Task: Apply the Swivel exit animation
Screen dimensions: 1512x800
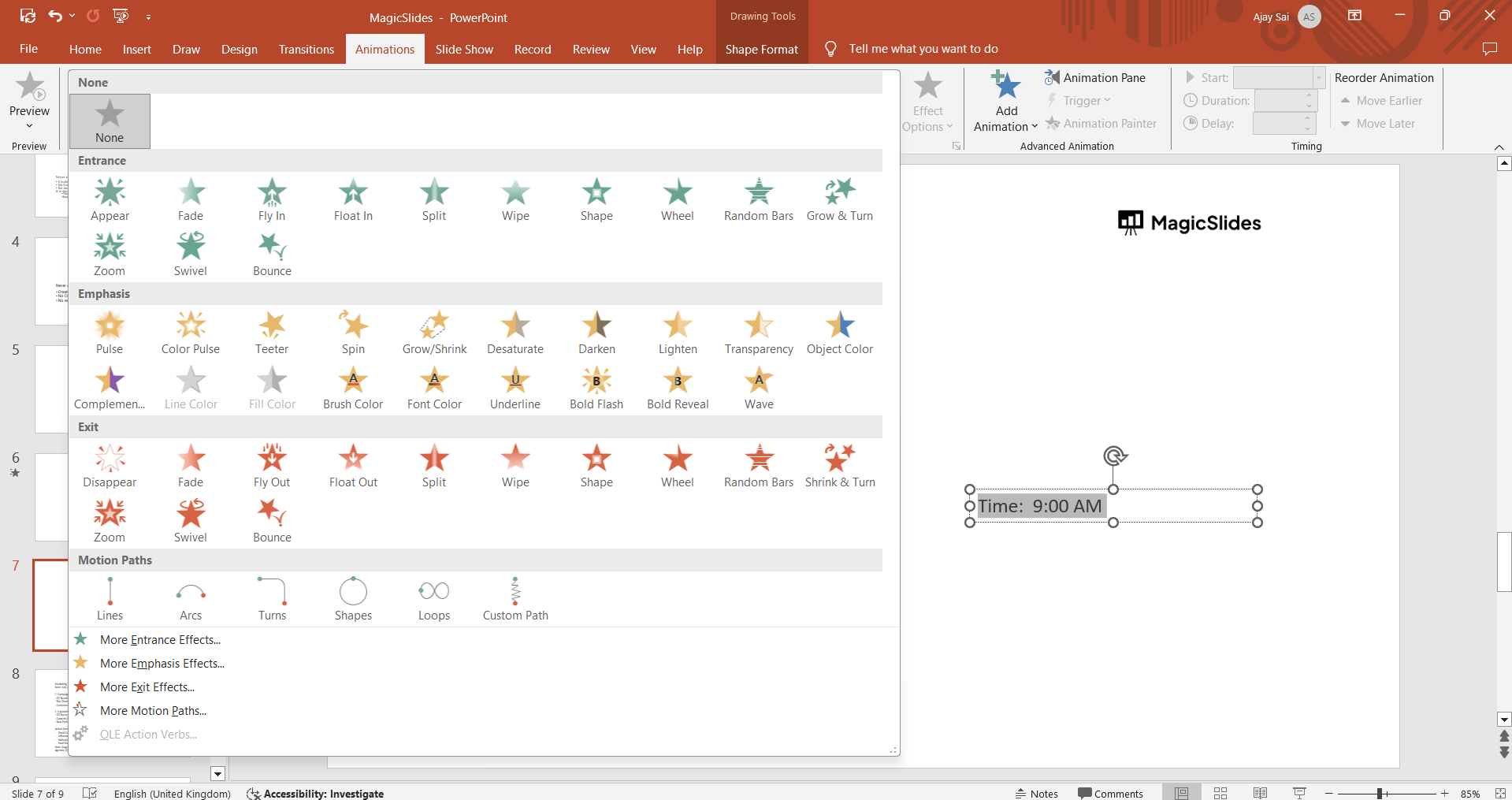Action: pos(191,521)
